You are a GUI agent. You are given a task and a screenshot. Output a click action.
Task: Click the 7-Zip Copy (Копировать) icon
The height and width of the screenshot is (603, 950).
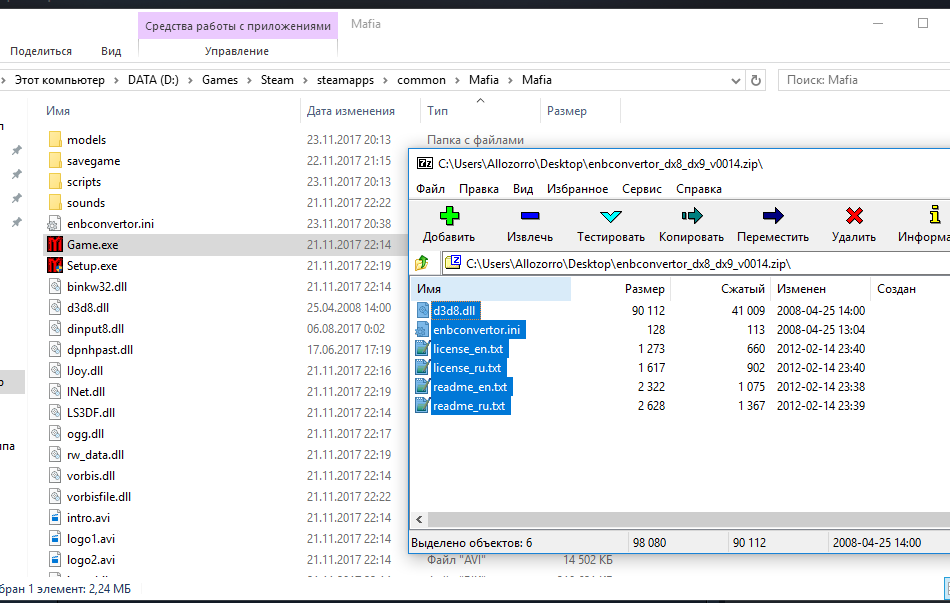click(x=691, y=216)
